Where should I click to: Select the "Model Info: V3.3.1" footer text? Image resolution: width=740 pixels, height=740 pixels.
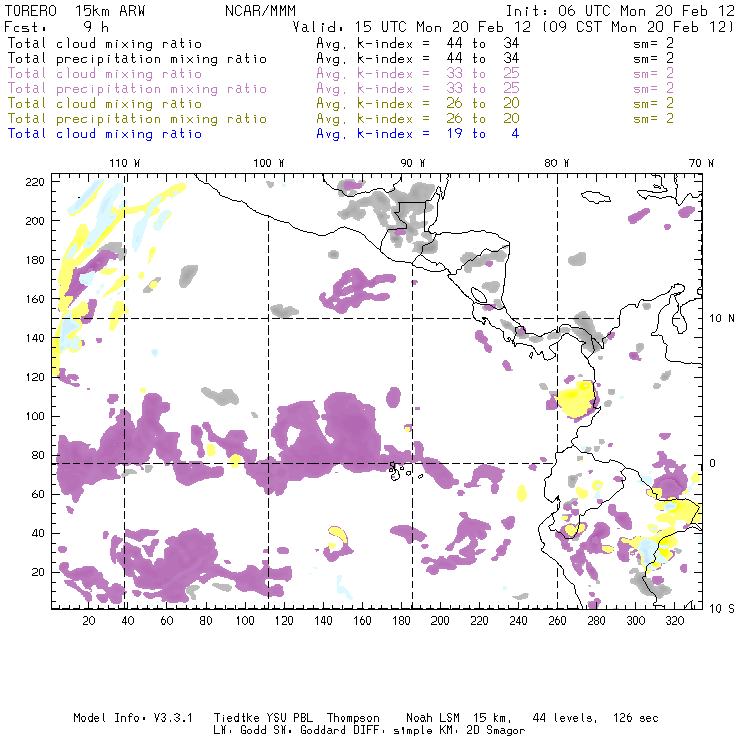(133, 718)
